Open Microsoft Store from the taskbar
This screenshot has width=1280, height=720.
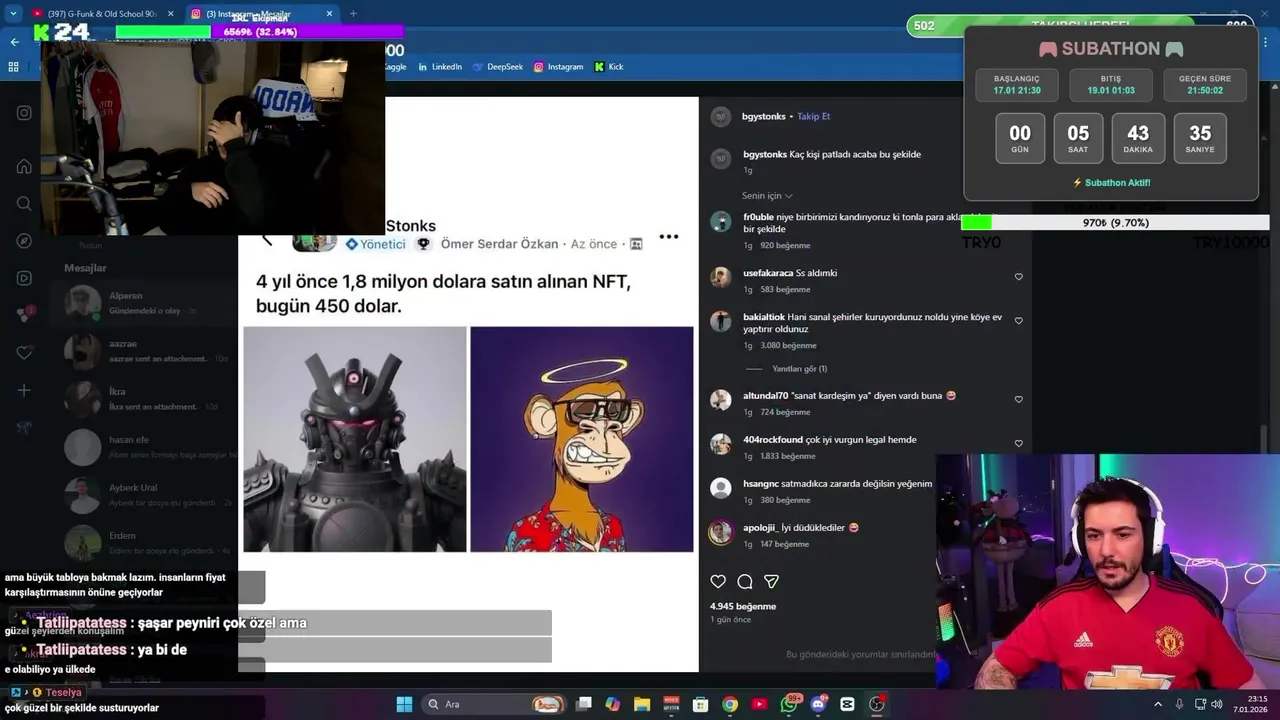[701, 704]
